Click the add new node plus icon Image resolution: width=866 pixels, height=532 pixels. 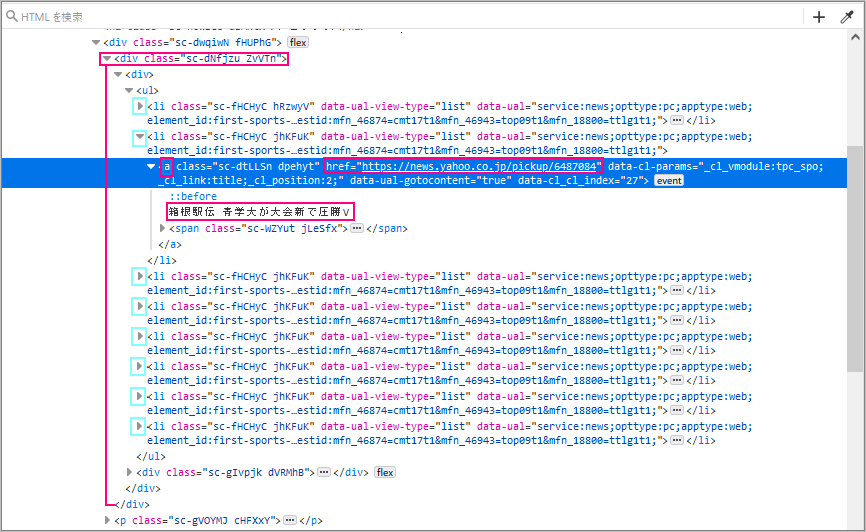819,17
